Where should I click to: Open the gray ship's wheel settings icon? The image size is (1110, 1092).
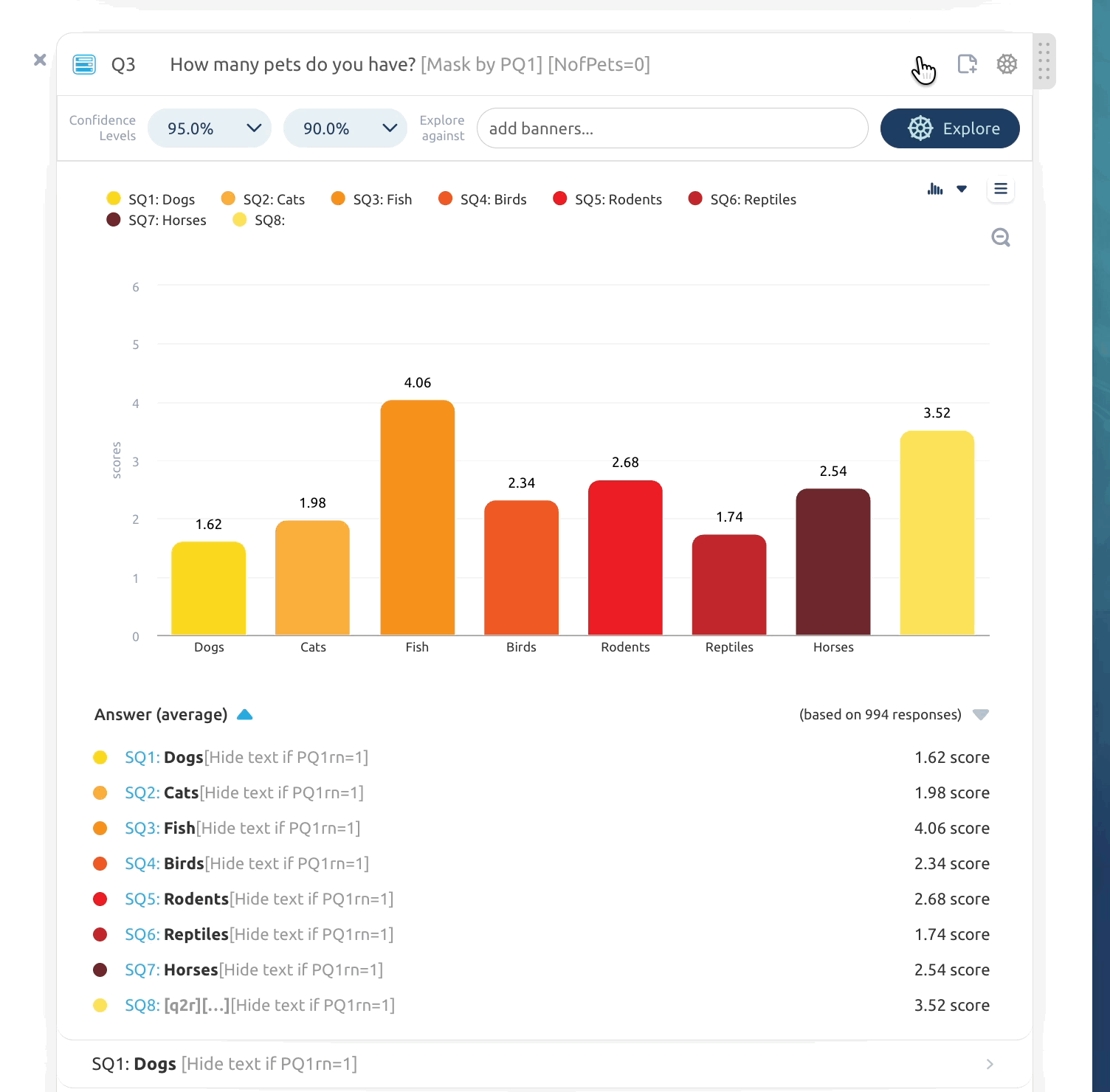coord(1007,64)
